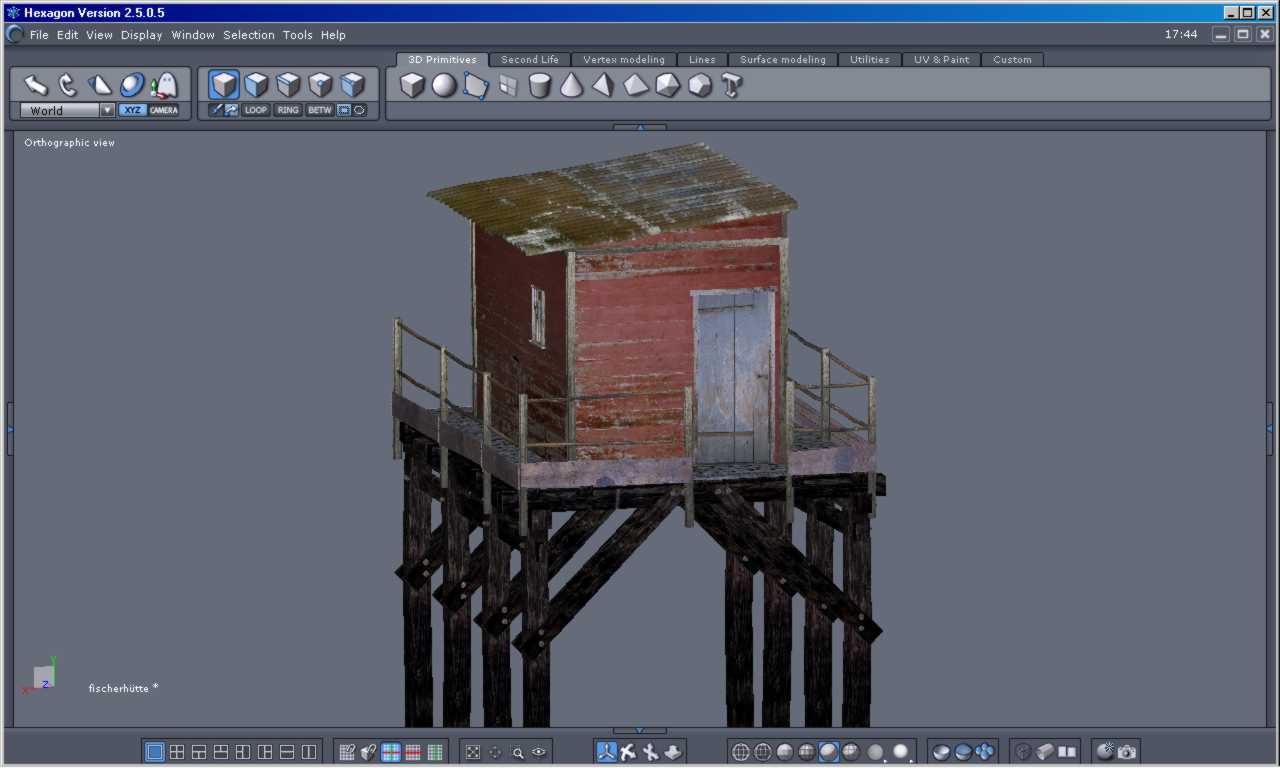
Task: Click the fit-all zoom extents icon
Action: coord(473,752)
